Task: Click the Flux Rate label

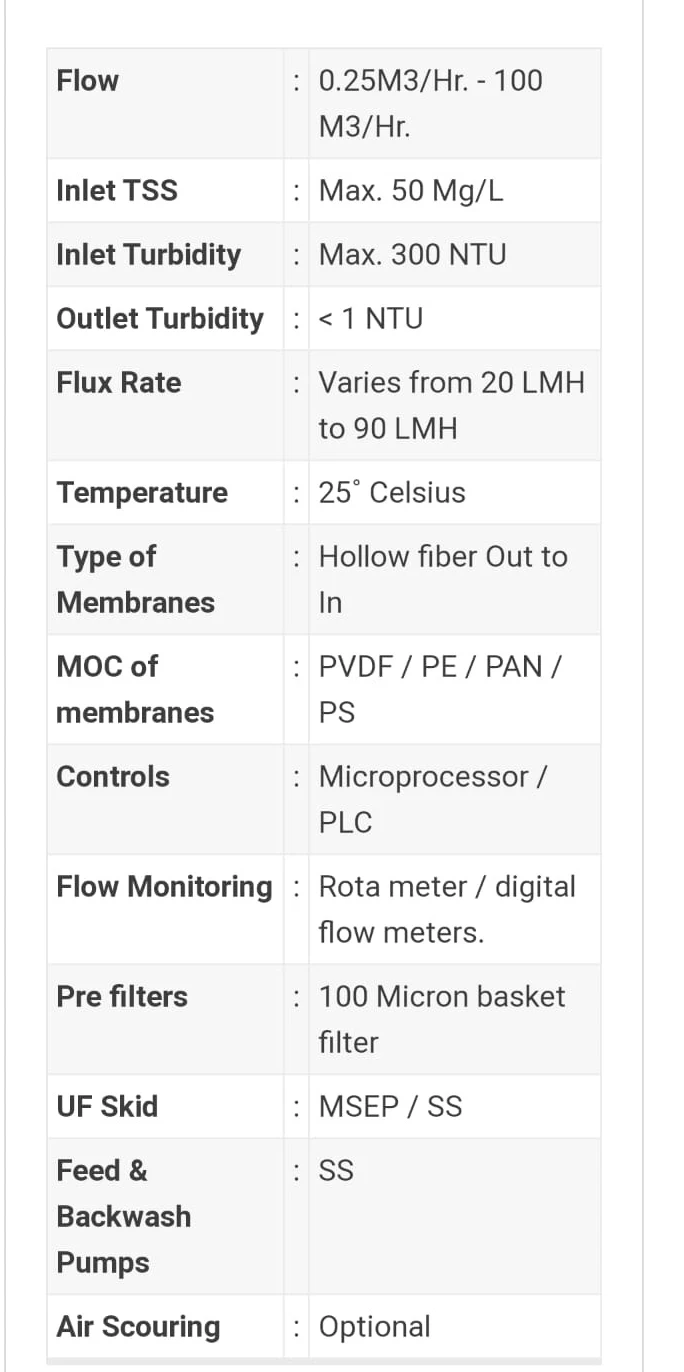Action: point(119,382)
